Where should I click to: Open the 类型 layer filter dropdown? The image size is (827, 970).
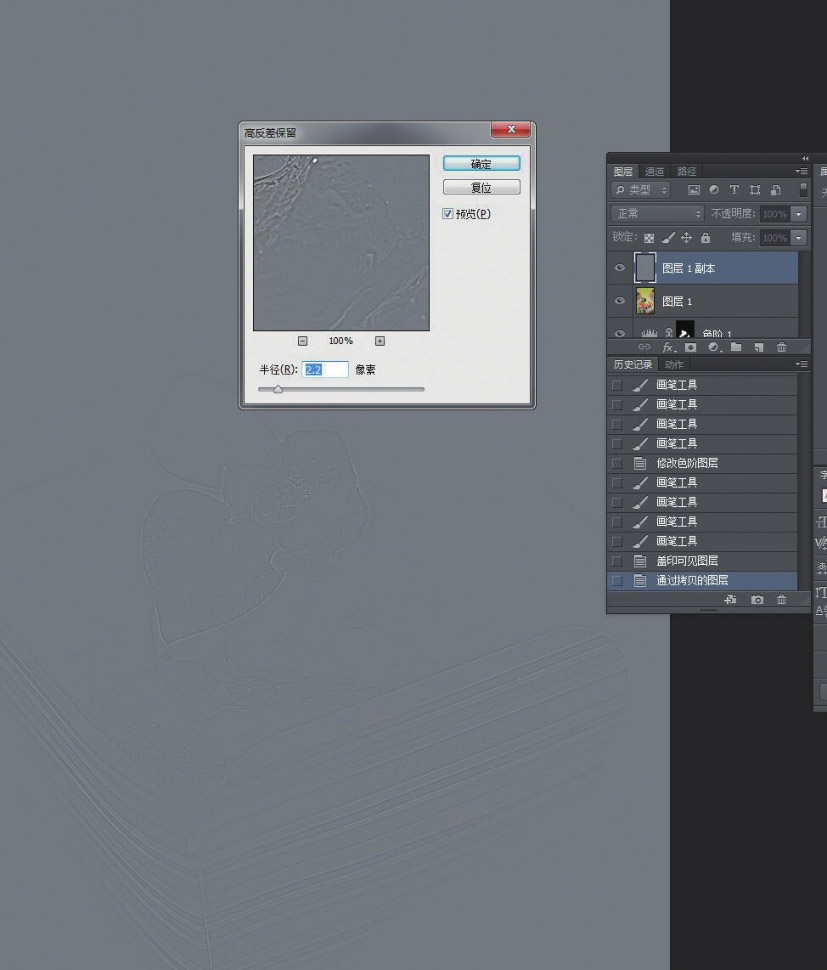click(642, 190)
